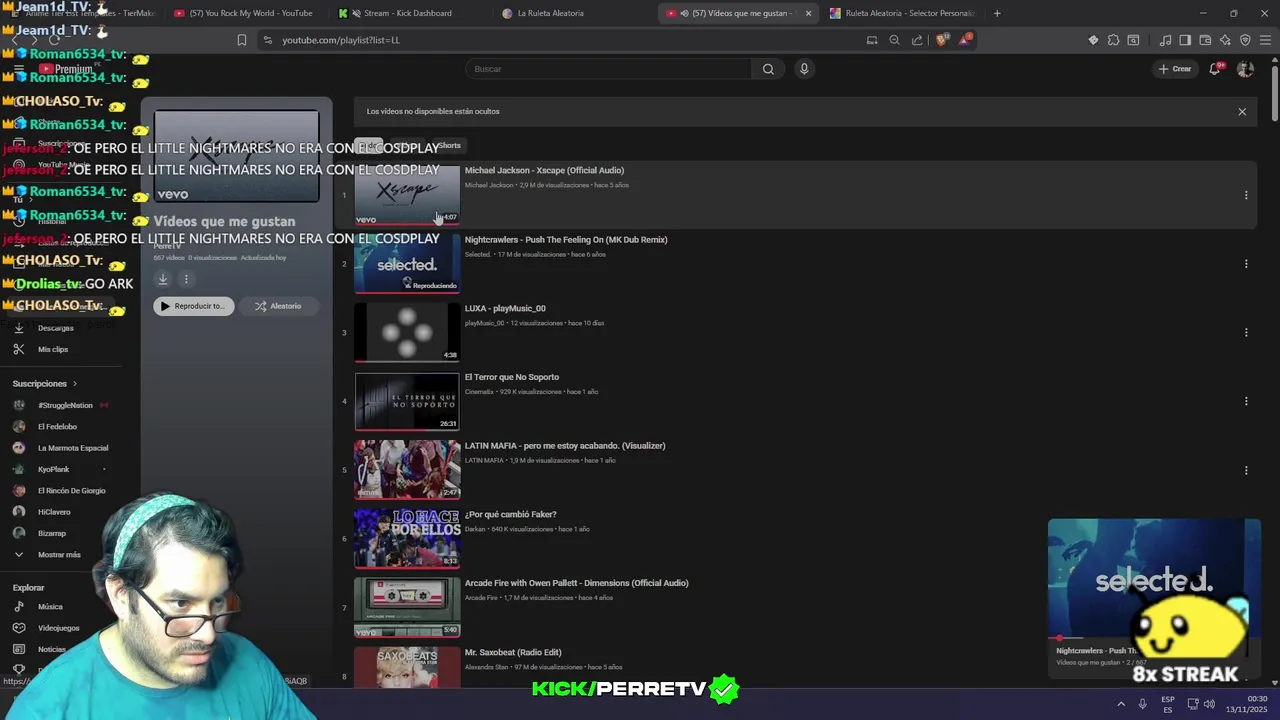This screenshot has width=1280, height=720.
Task: Open more options for LUXA playMusic_00
Action: (1246, 332)
